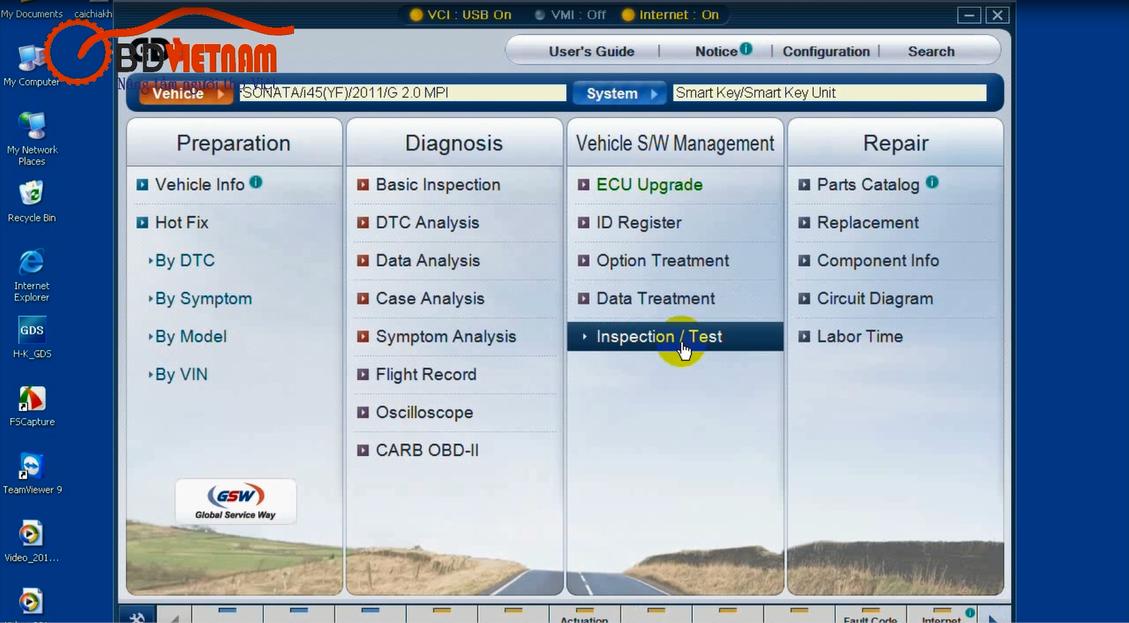Viewport: 1129px width, 623px height.
Task: Click the info badge next to Notice
Action: [x=746, y=48]
